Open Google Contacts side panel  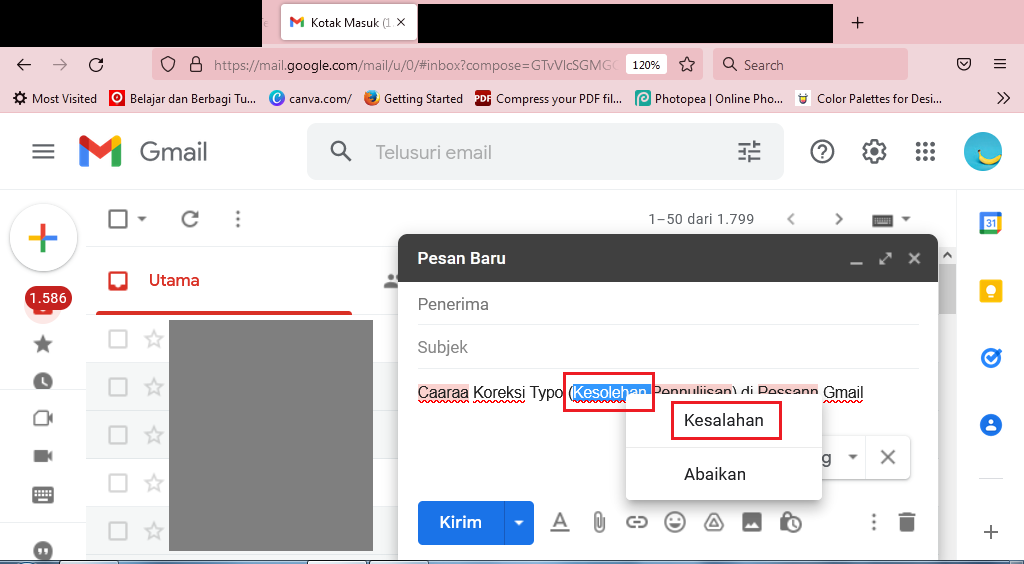(991, 425)
